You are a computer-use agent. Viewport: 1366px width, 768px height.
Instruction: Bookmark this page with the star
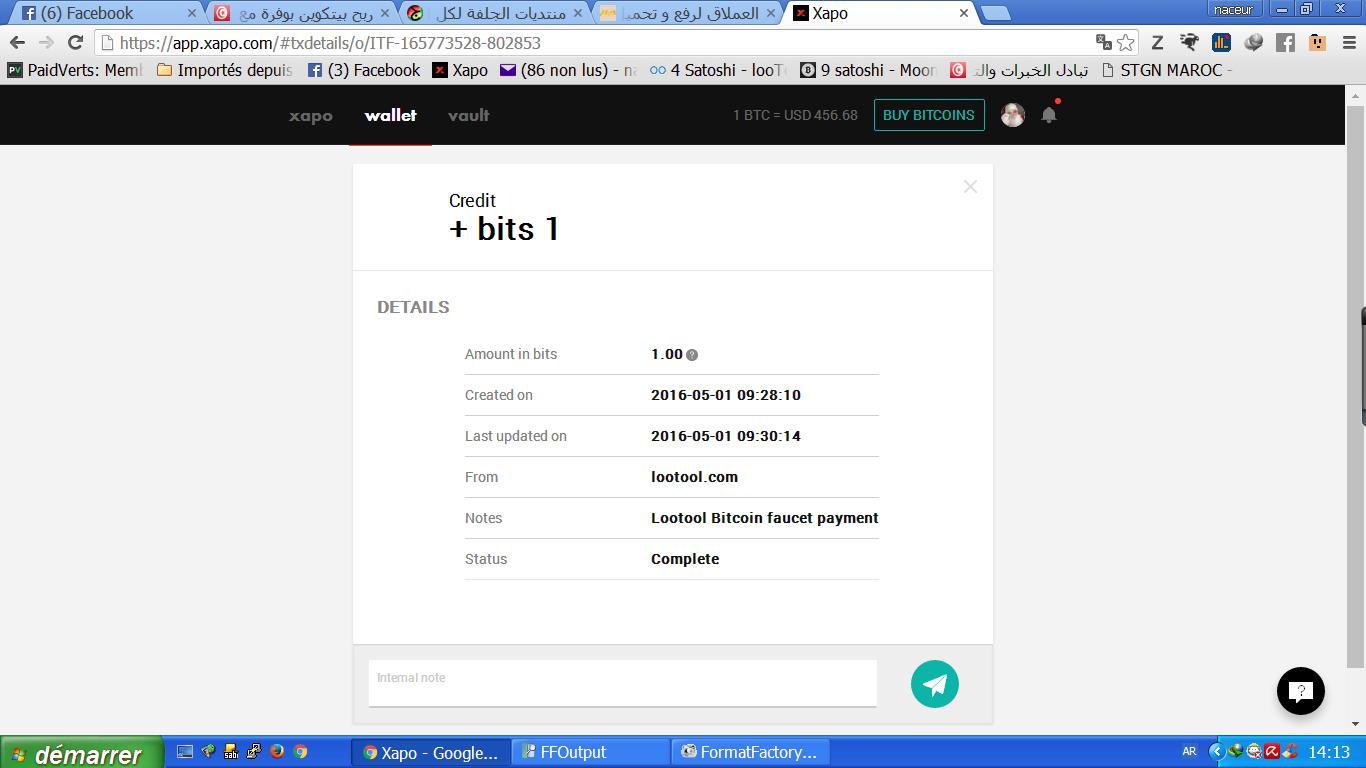(1126, 43)
